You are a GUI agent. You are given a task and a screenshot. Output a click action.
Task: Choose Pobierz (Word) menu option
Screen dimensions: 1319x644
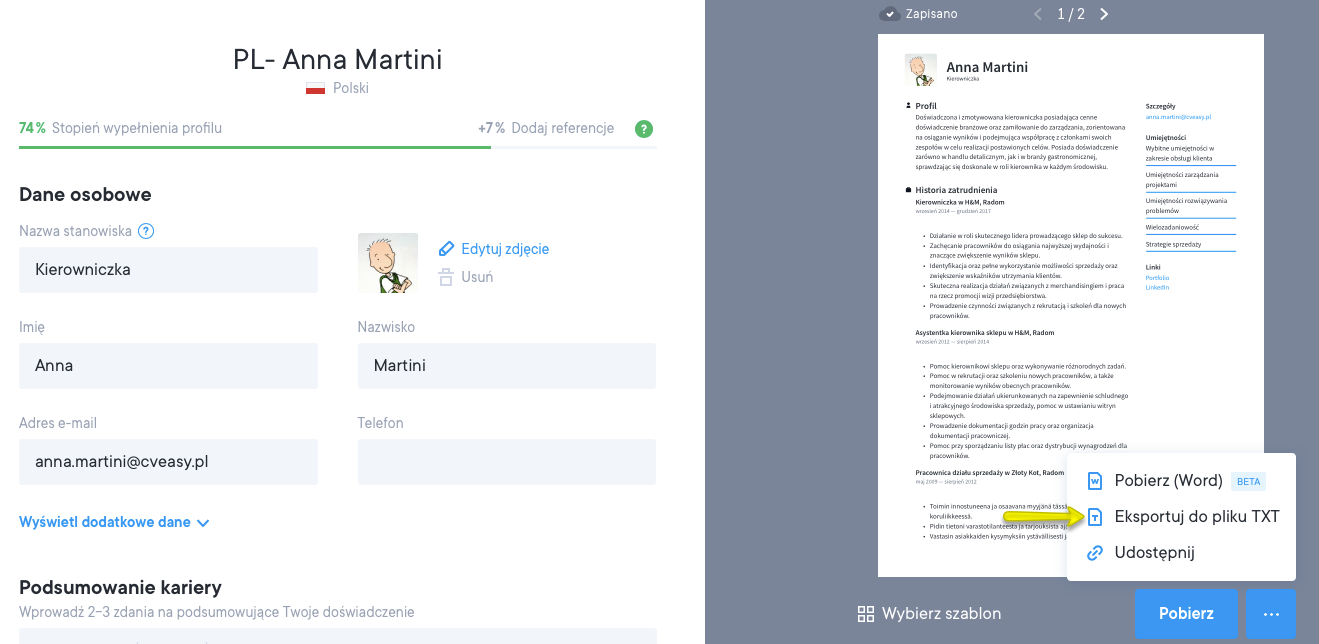[x=1168, y=481]
